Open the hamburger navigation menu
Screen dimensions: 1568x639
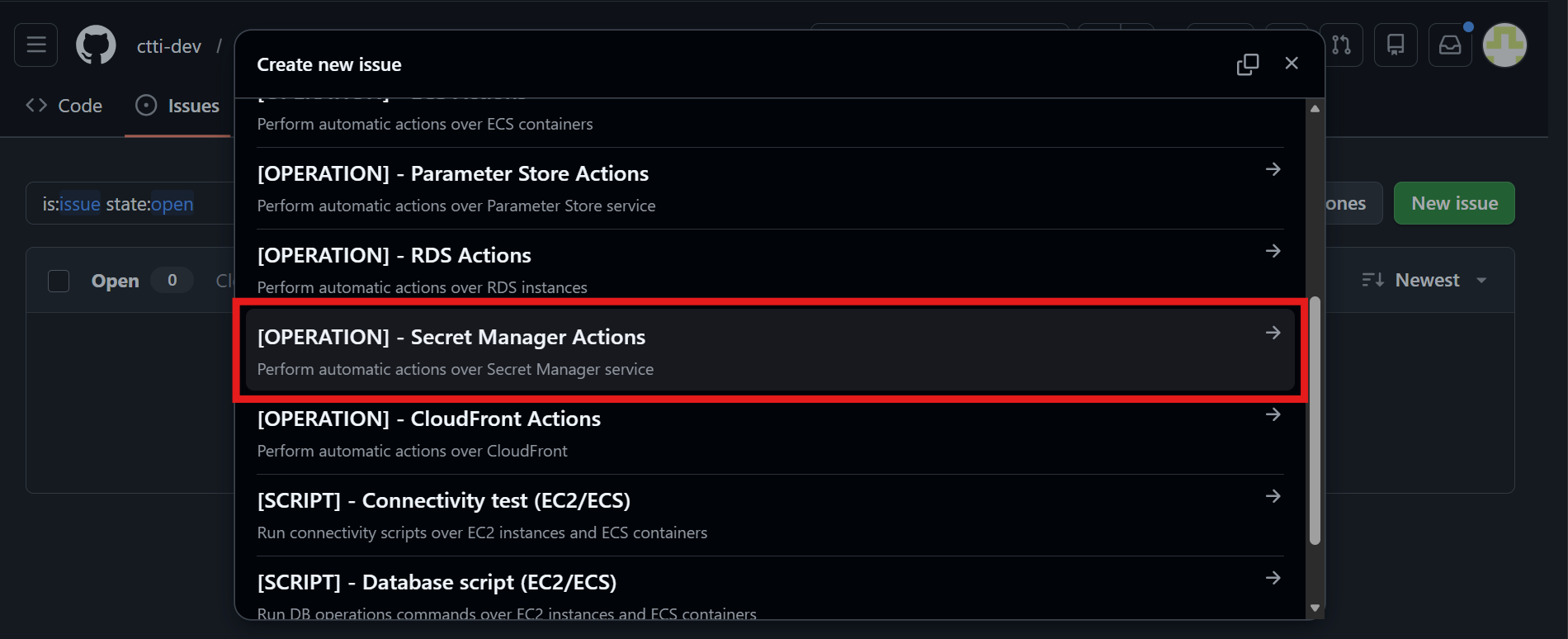click(x=35, y=45)
